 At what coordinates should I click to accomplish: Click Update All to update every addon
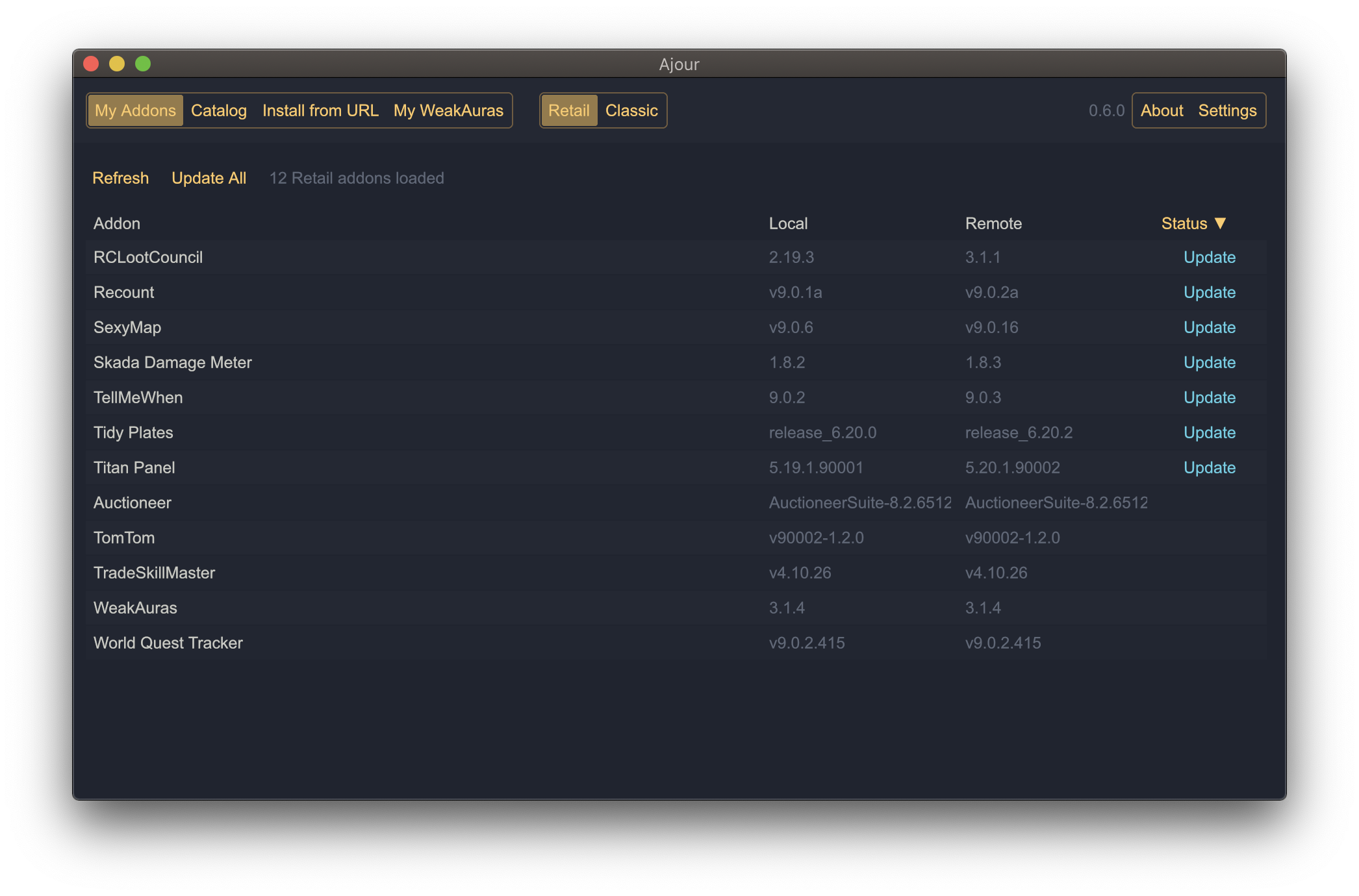click(209, 178)
